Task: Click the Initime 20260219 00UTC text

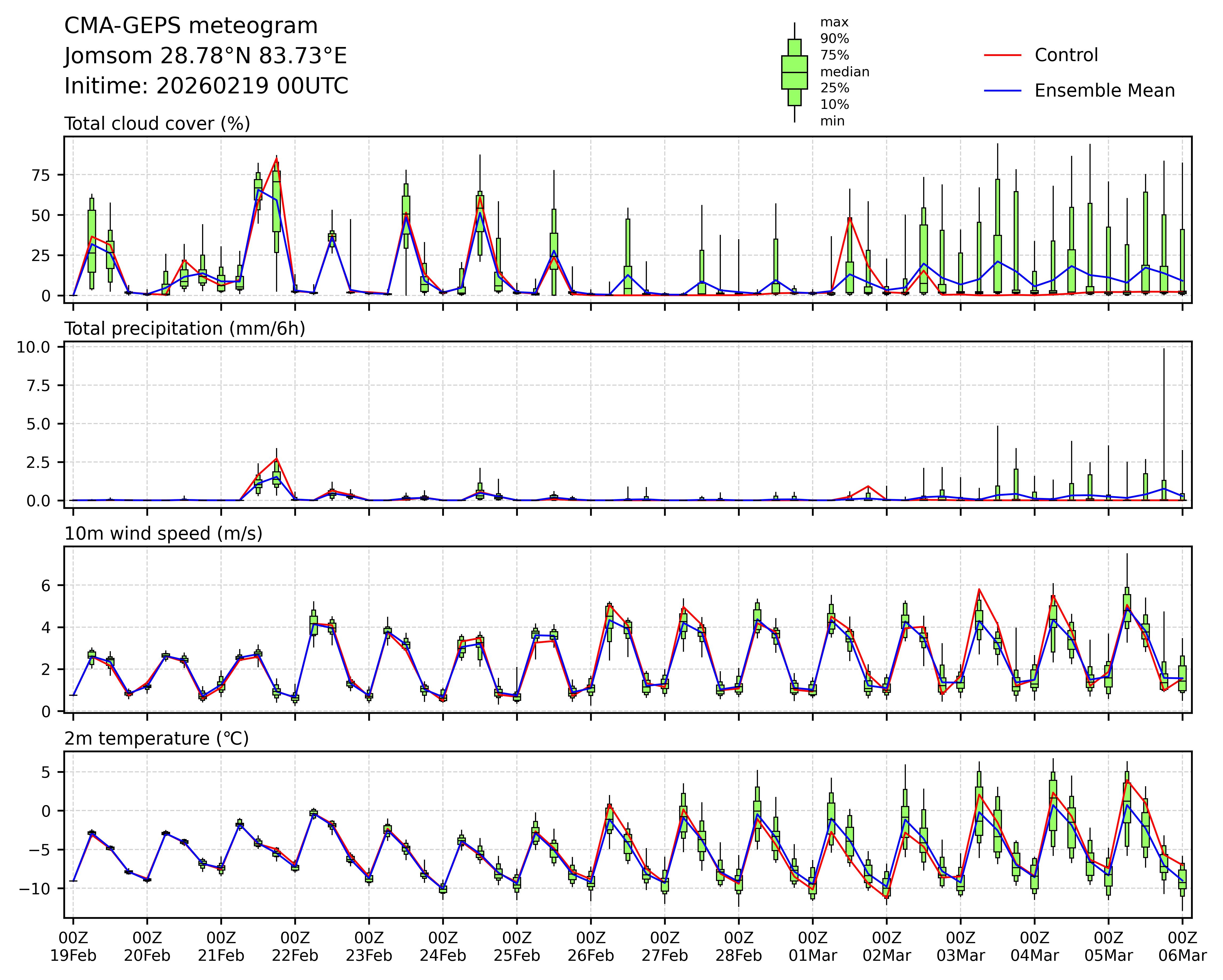Action: [206, 86]
